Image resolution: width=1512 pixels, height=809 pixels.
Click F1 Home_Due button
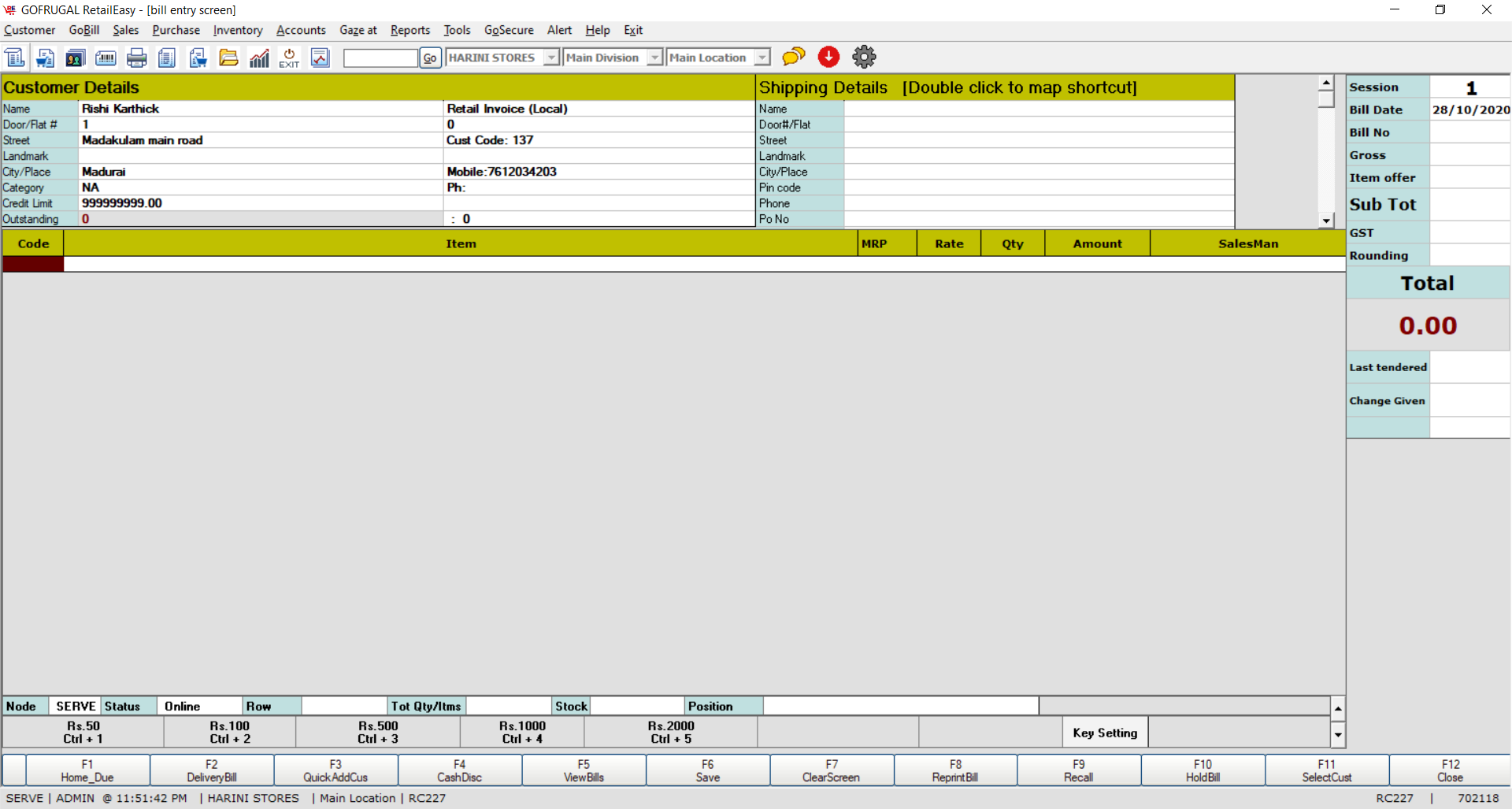(x=87, y=770)
